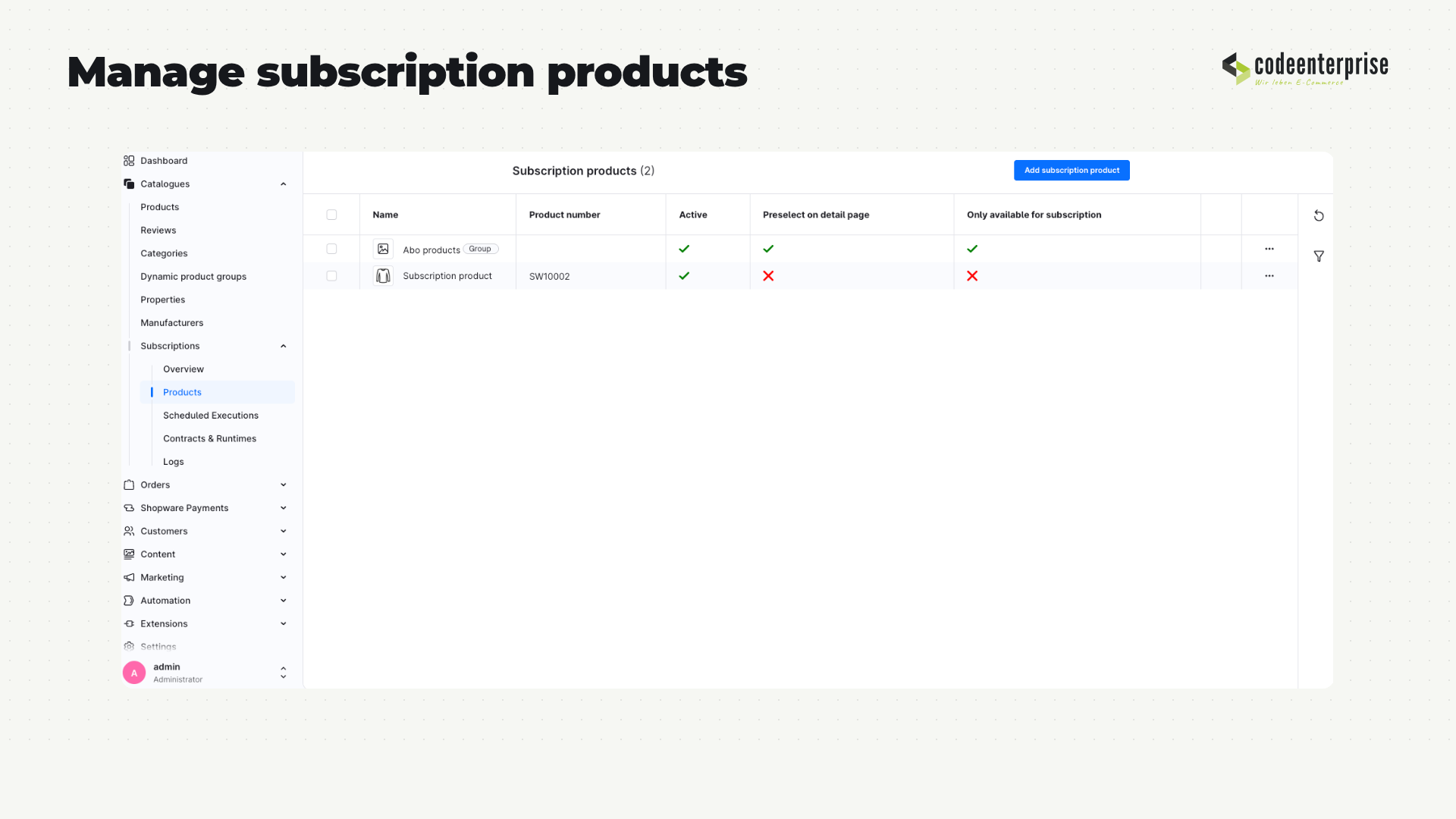Expand the Marketing menu chevron
Screen dimensions: 1456x819
click(284, 577)
